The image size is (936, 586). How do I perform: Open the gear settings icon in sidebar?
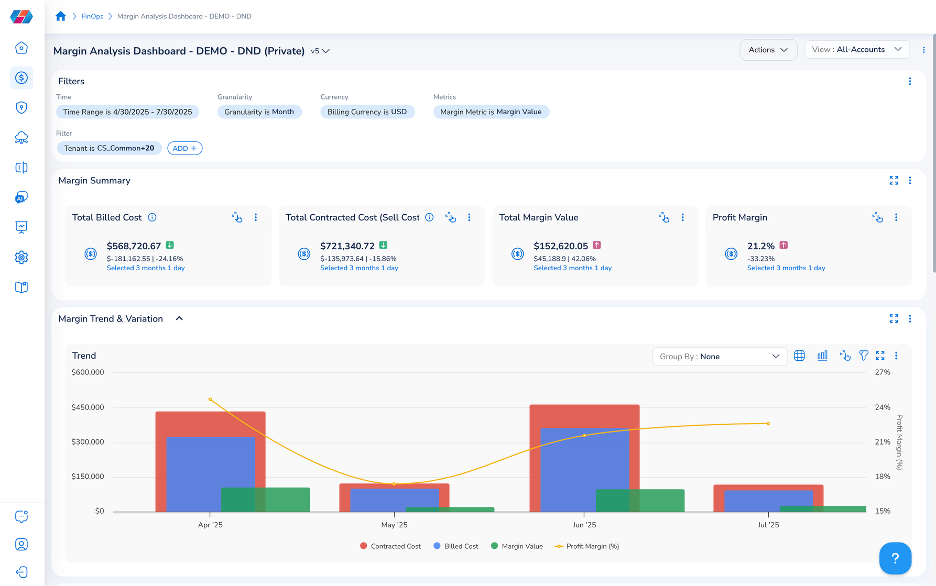click(21, 257)
